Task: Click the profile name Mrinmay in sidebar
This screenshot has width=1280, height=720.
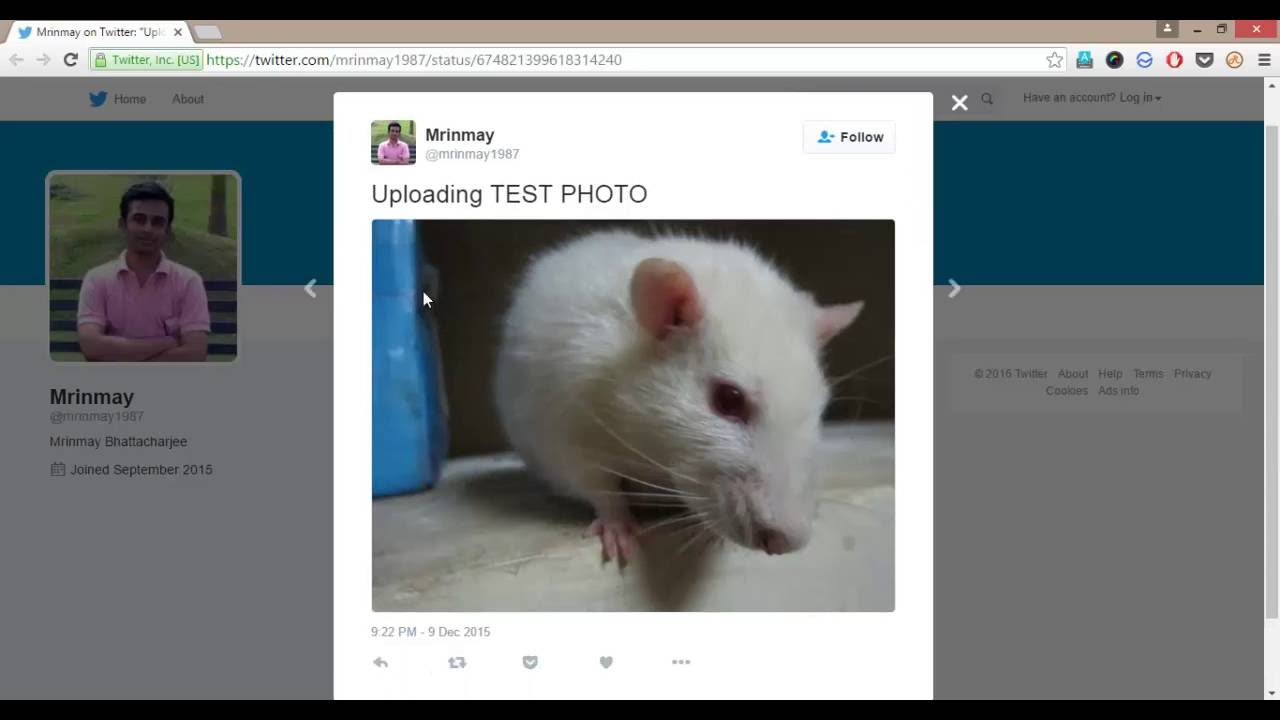Action: coord(92,397)
